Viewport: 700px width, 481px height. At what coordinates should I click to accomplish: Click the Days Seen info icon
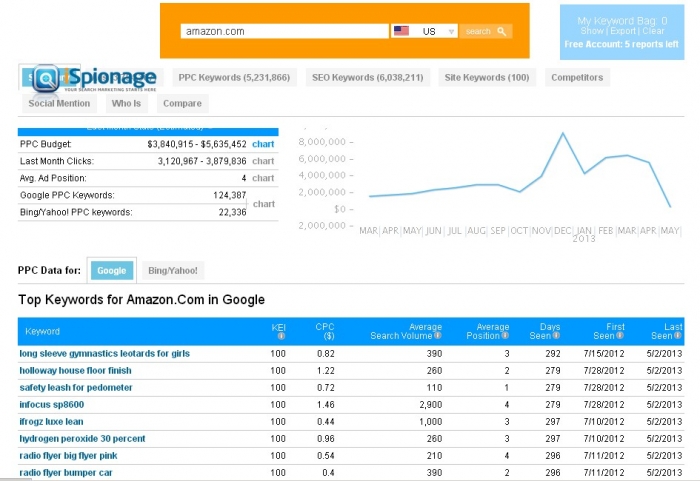555,336
